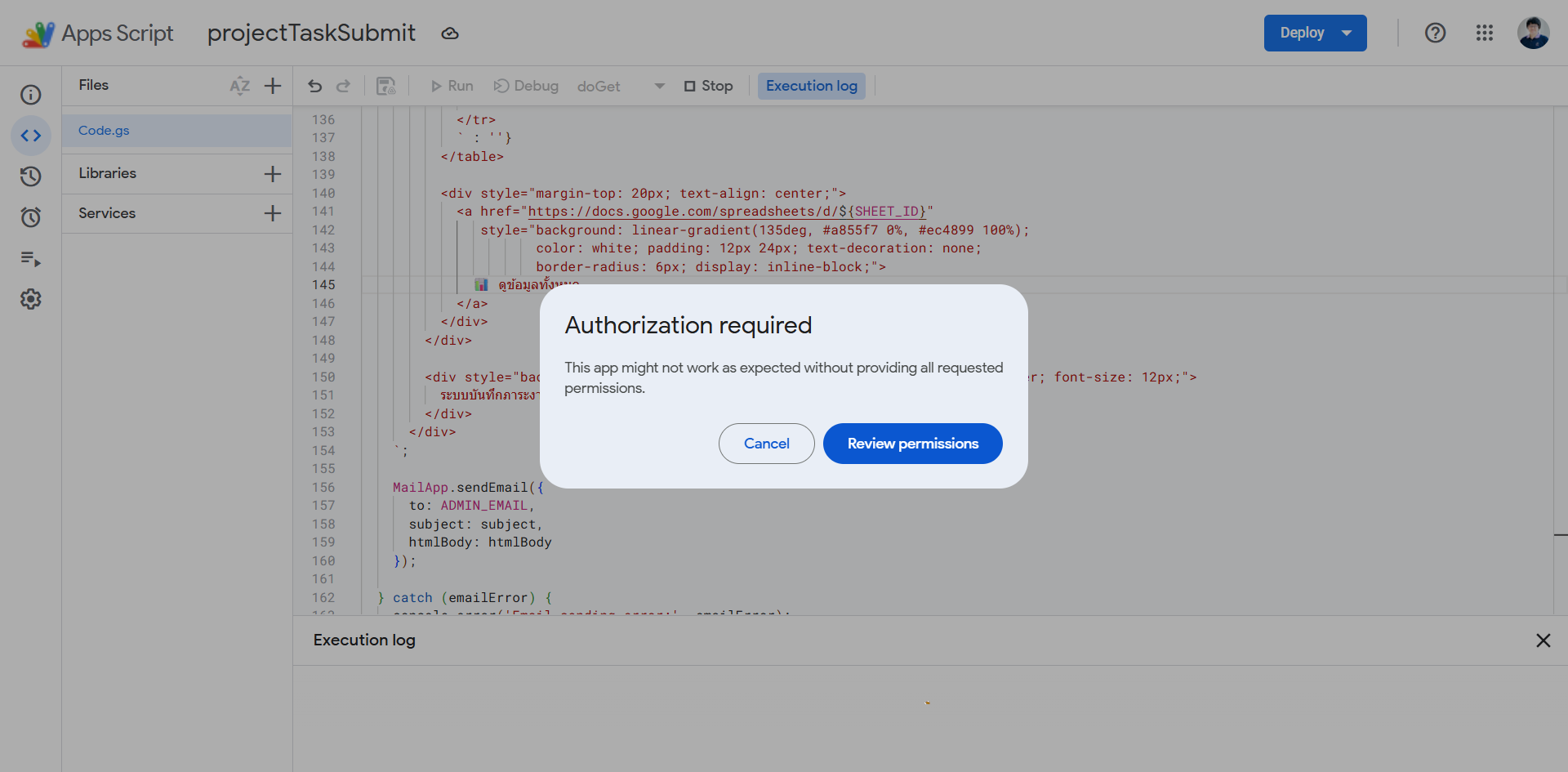Click the Save project icon in toolbar
This screenshot has height=772, width=1568.
(386, 86)
